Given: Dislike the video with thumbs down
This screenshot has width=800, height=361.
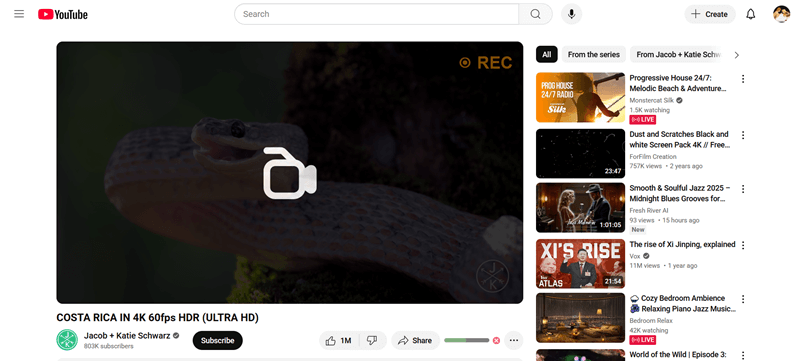Looking at the screenshot, I should (373, 341).
